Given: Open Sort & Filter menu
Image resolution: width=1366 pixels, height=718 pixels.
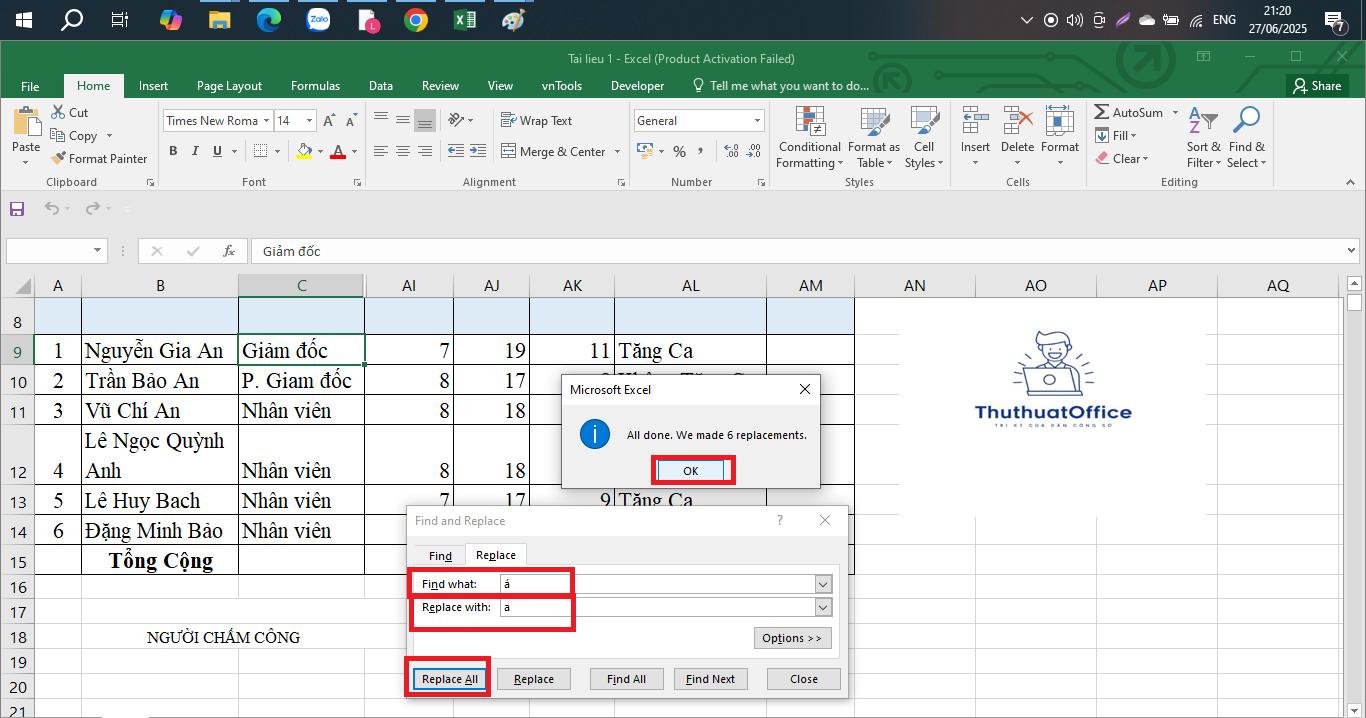Looking at the screenshot, I should 1204,138.
